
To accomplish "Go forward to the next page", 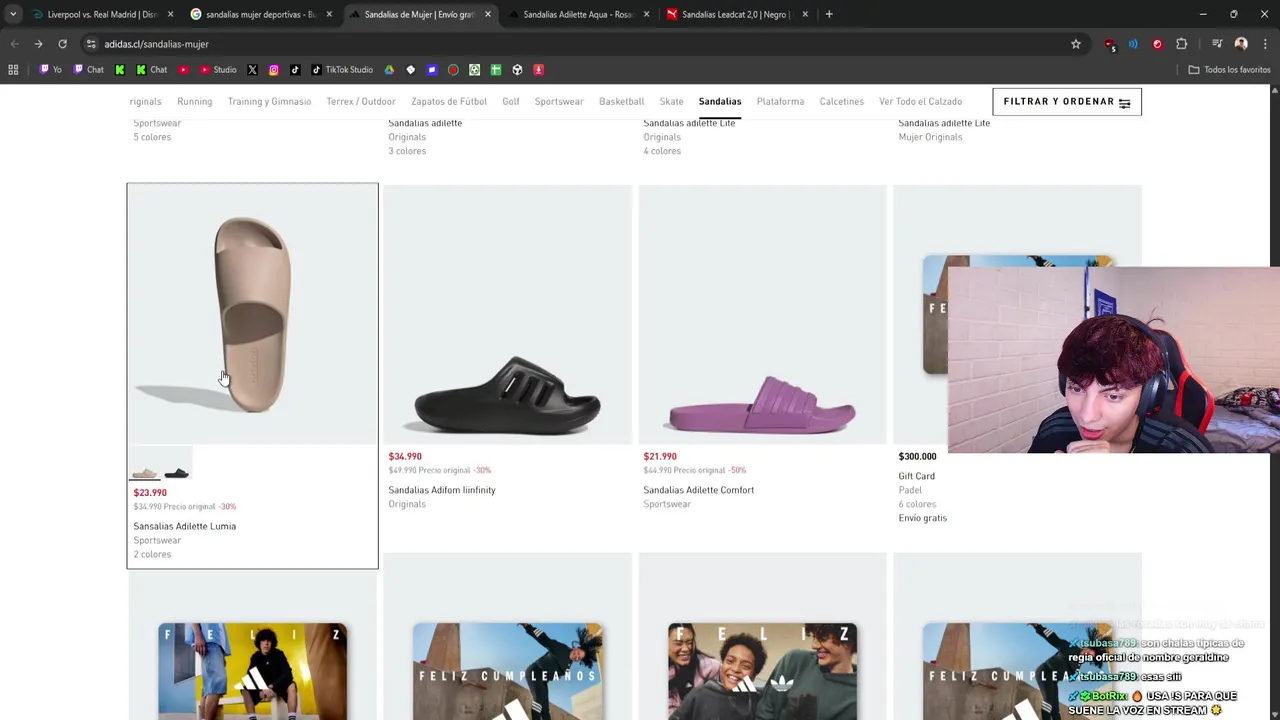I will coord(38,44).
